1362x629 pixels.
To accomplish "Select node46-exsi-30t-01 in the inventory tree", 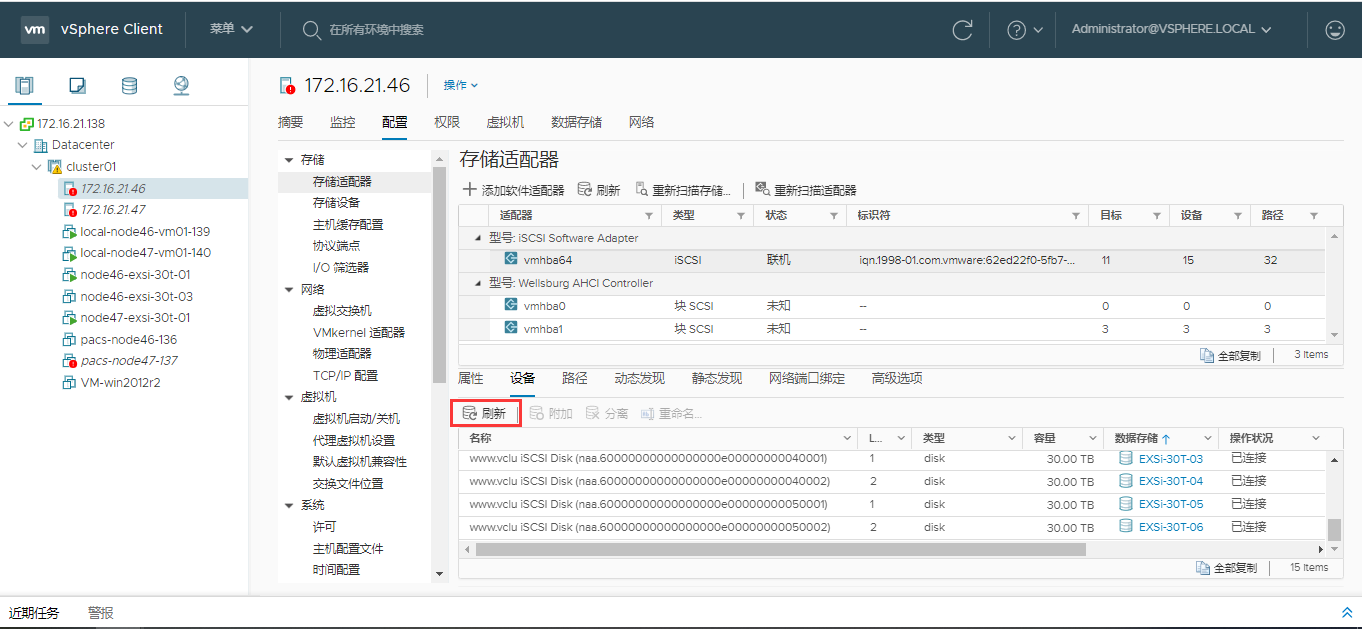I will [x=135, y=274].
